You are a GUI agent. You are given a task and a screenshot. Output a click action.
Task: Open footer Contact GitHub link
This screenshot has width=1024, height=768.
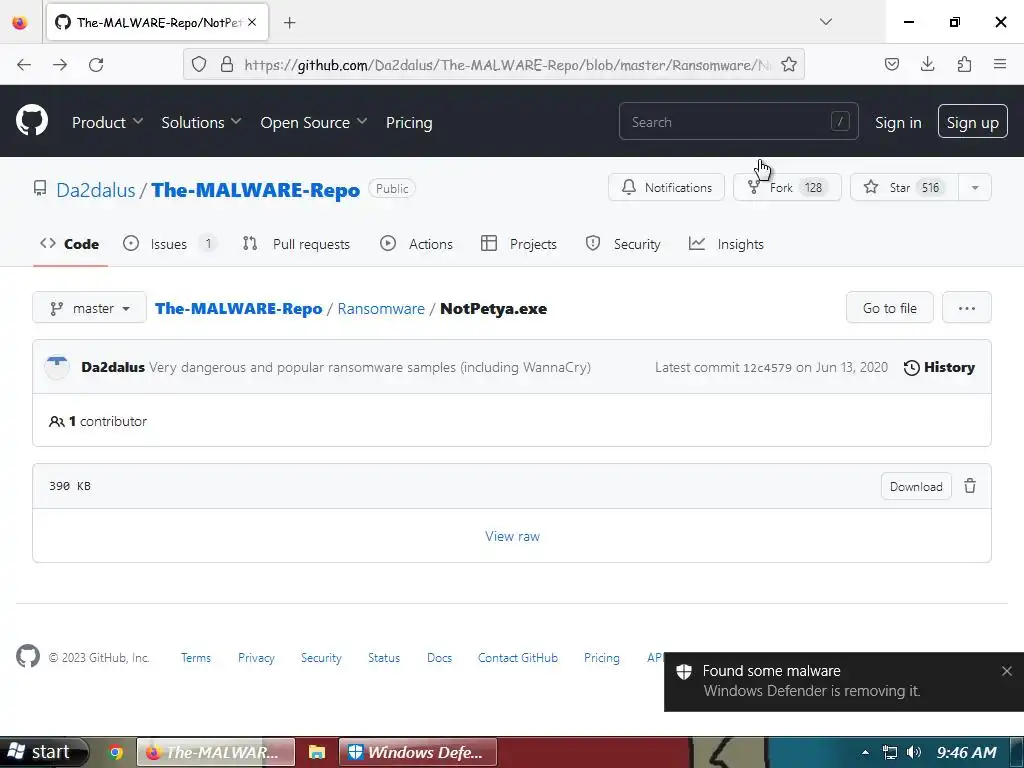[518, 658]
